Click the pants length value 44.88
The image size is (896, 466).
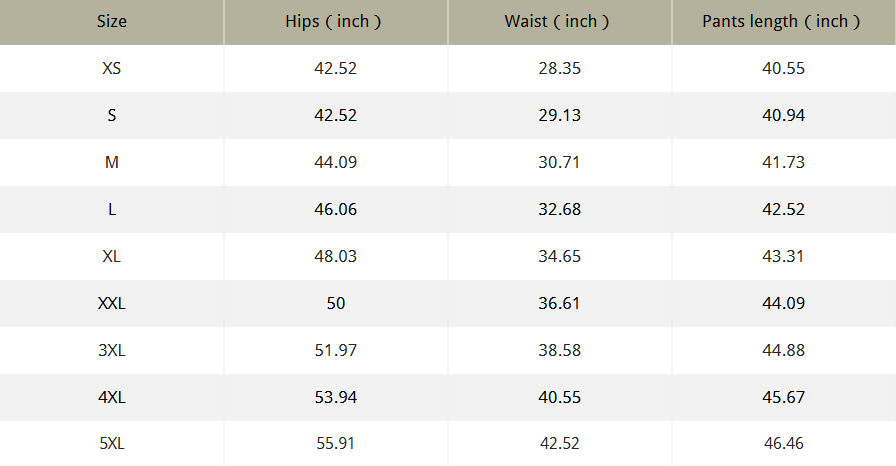pos(783,350)
